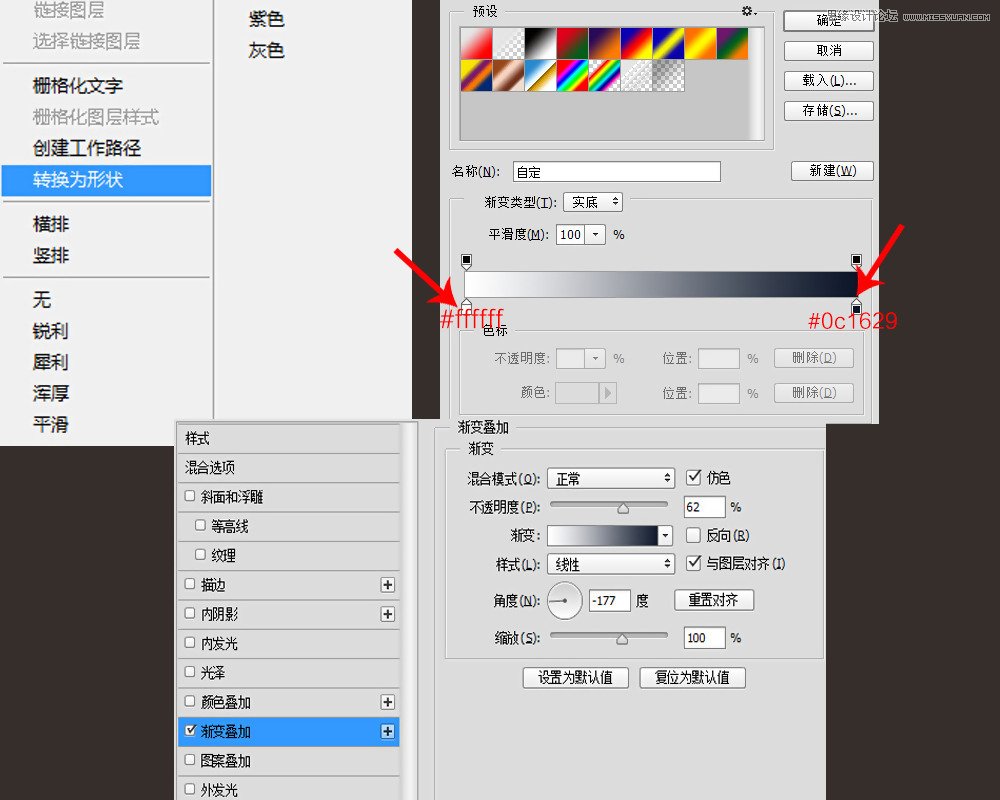This screenshot has width=1000, height=800.
Task: Select the rainbow spectrum gradient preset
Action: 572,73
